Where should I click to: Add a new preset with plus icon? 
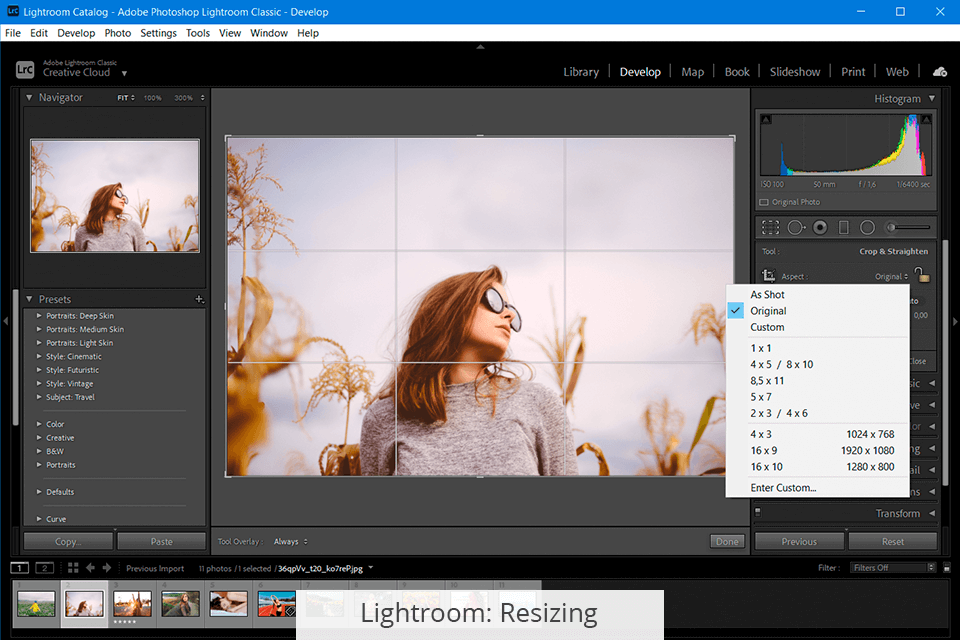pyautogui.click(x=199, y=299)
